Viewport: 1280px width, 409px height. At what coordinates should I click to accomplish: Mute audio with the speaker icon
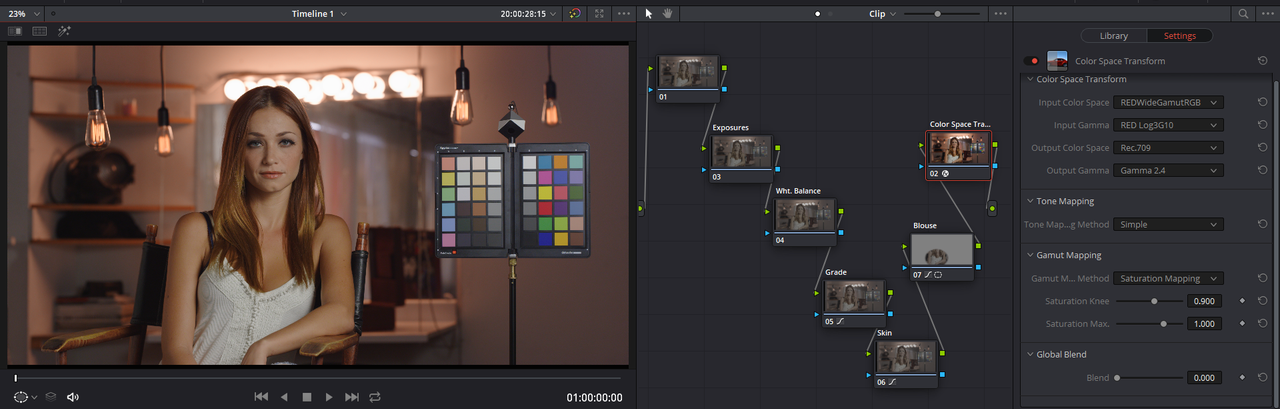click(73, 397)
